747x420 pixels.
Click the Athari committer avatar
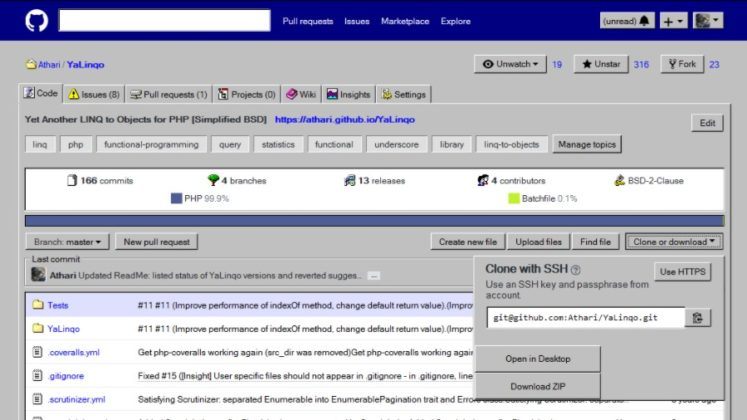tap(37, 273)
